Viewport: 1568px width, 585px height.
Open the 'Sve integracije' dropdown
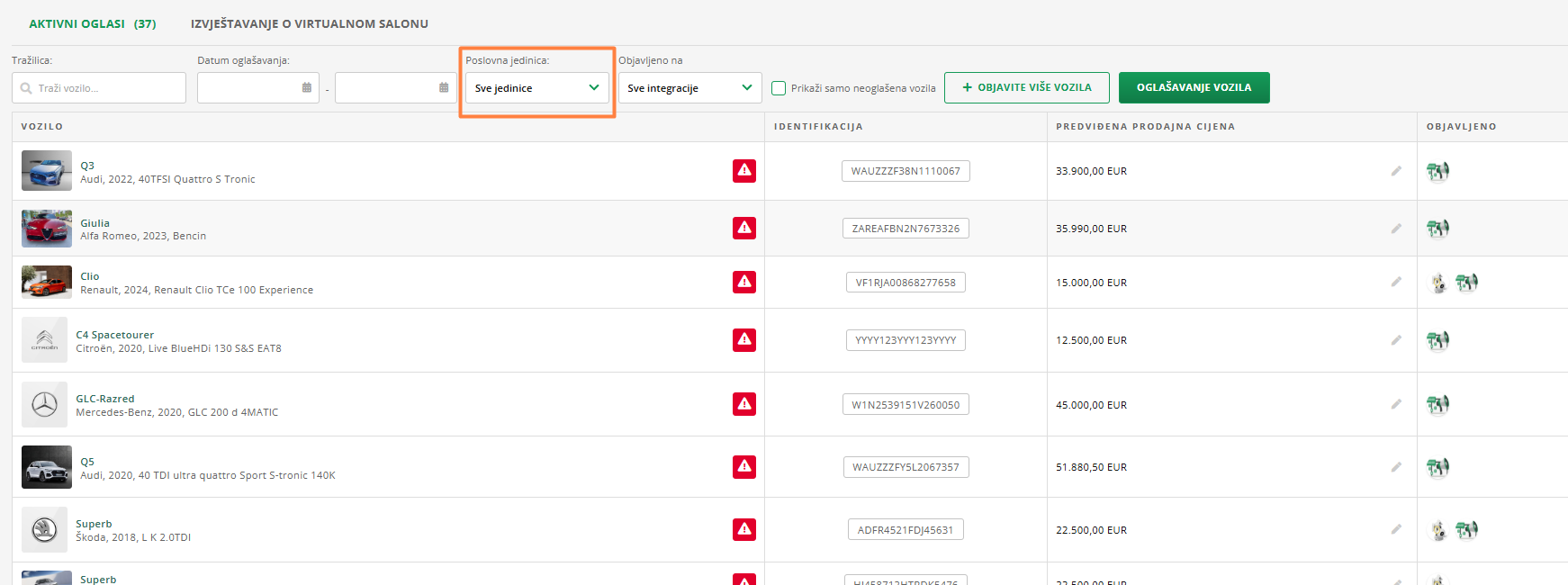point(689,88)
